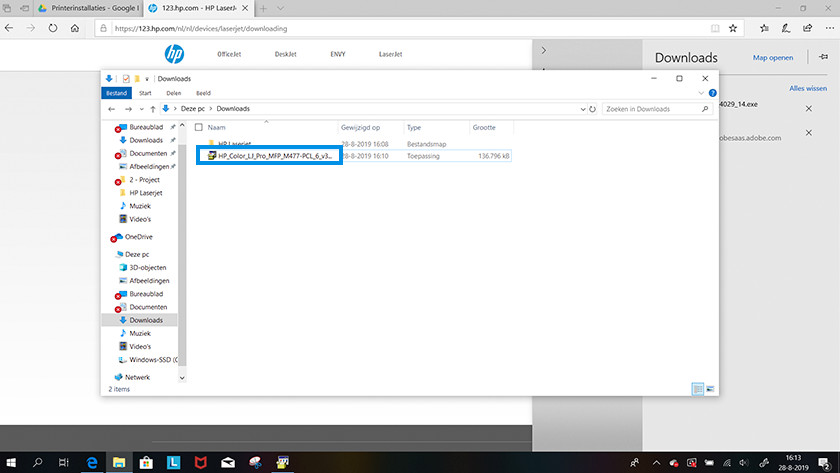Open the Bestand tab in Explorer

point(116,93)
